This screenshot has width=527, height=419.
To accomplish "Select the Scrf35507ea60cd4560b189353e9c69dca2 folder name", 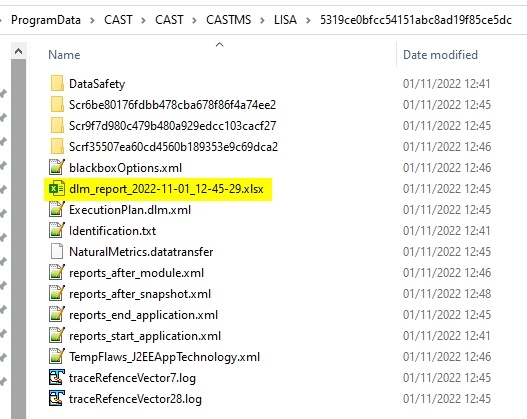I will click(173, 147).
